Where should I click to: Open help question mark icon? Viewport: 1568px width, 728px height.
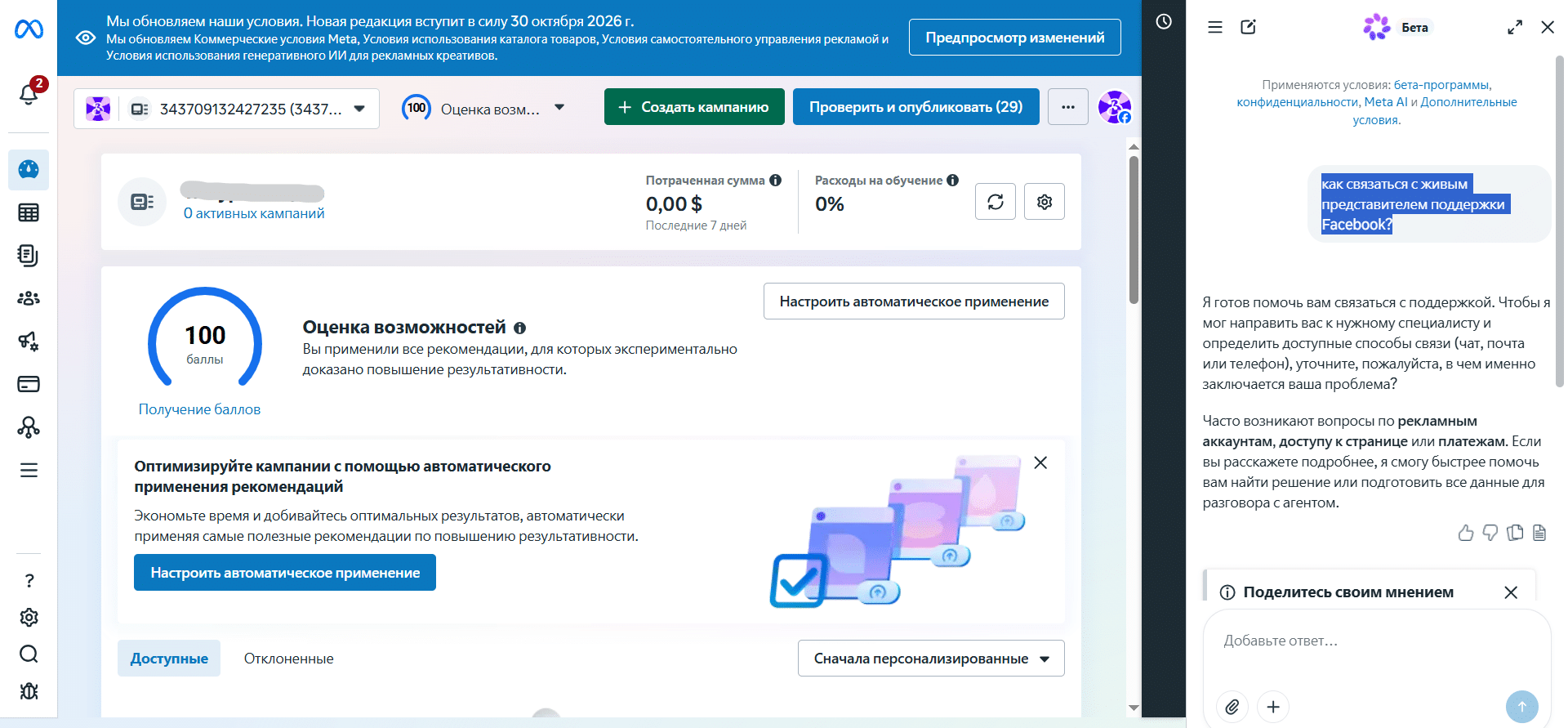tap(29, 581)
